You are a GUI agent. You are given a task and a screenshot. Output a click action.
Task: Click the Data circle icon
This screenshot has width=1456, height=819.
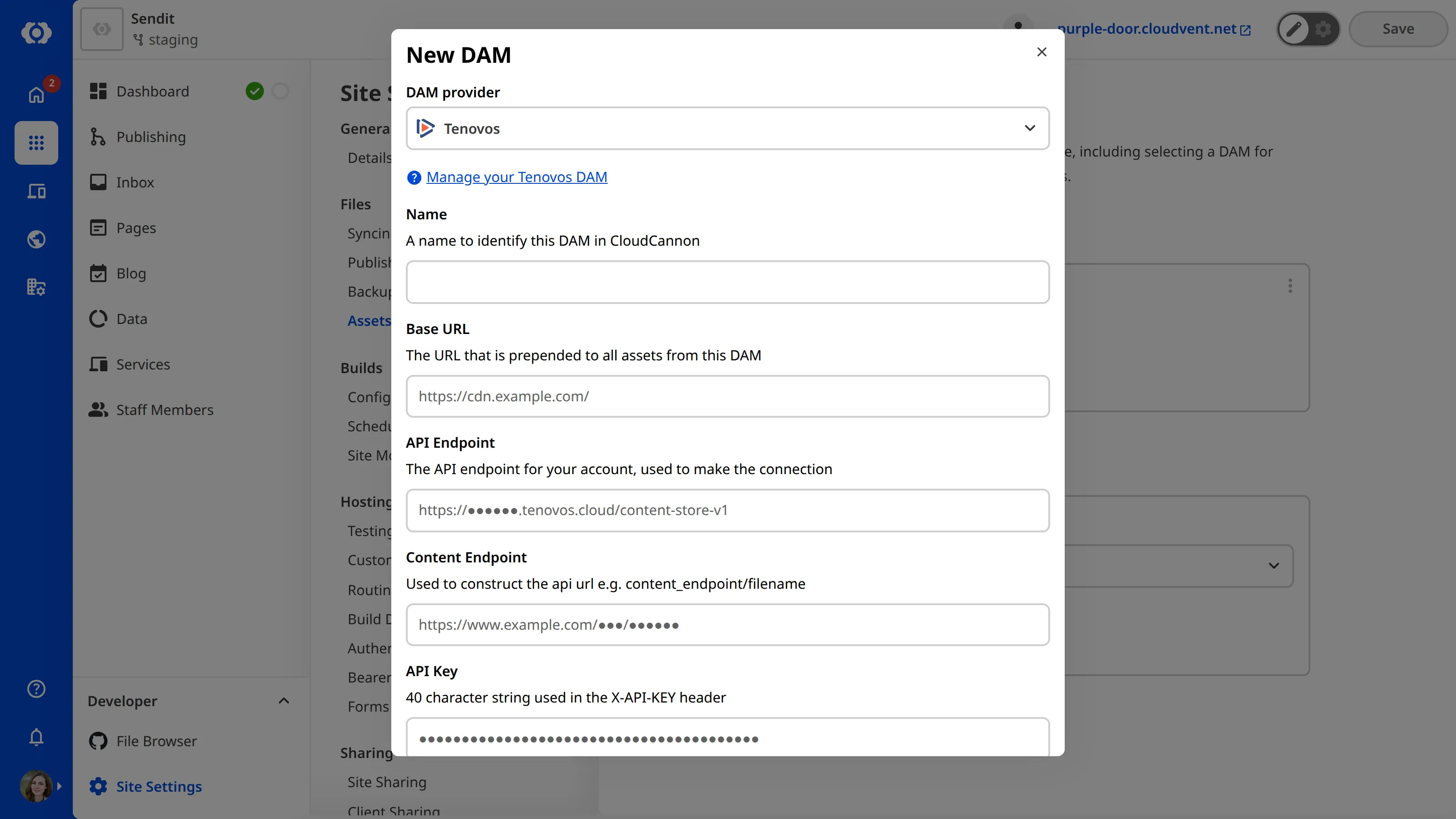pyautogui.click(x=98, y=319)
